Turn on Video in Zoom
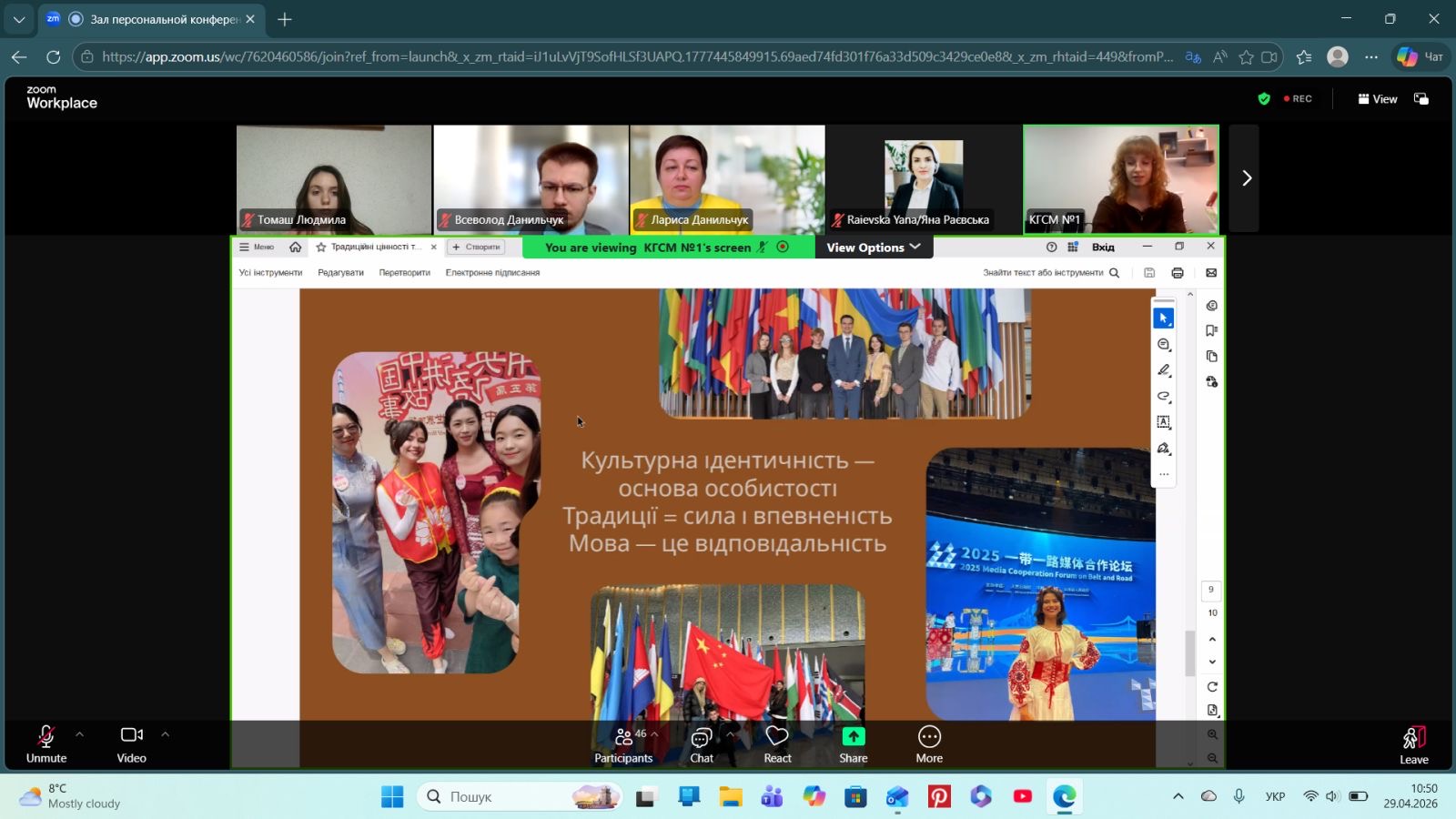The width and height of the screenshot is (1456, 819). point(131,743)
